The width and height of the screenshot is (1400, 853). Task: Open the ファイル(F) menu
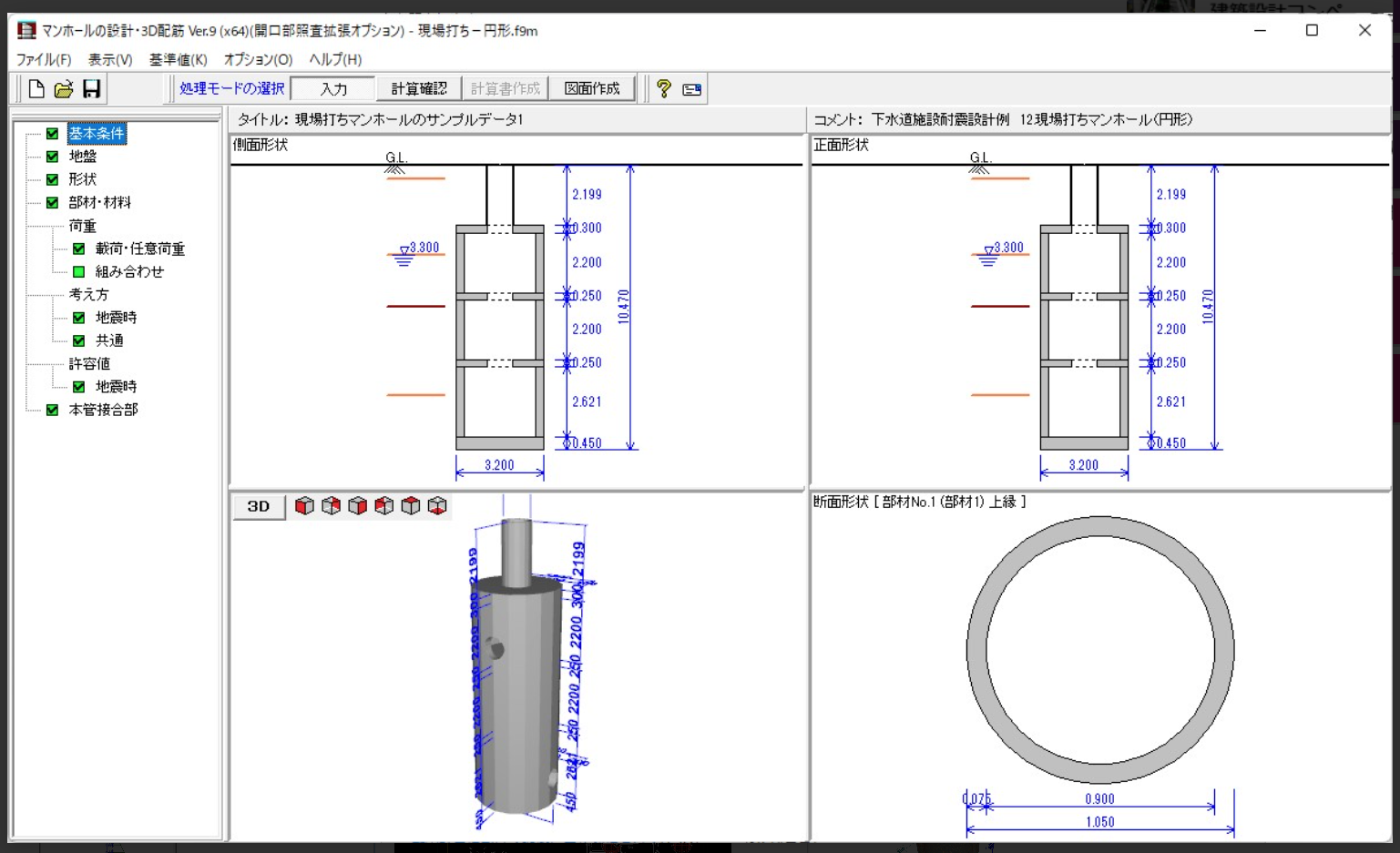(43, 59)
